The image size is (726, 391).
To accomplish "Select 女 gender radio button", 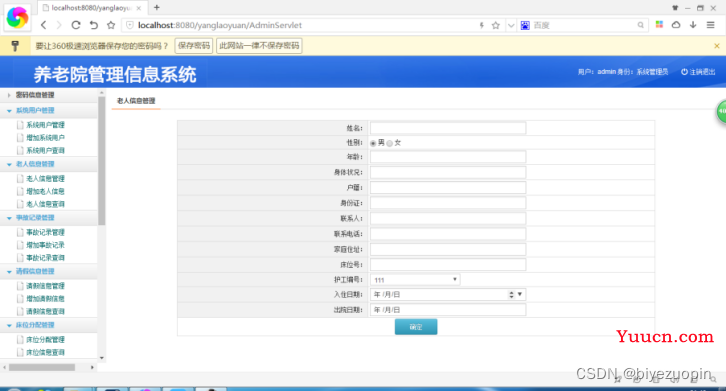I will click(x=389, y=143).
